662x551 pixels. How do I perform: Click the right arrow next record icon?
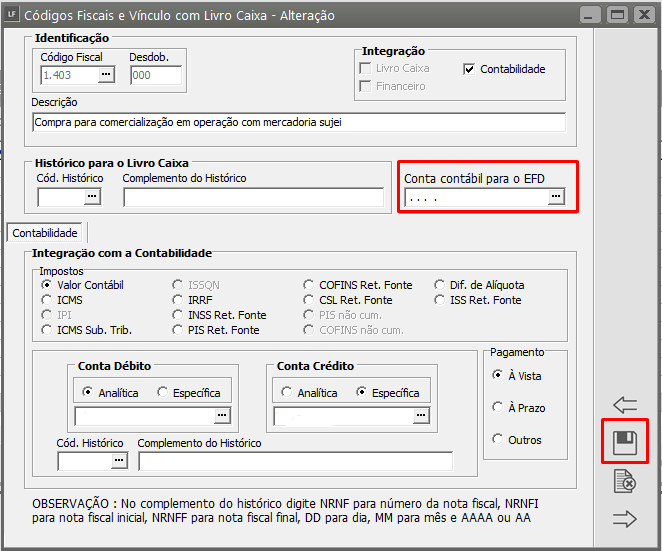click(x=624, y=518)
